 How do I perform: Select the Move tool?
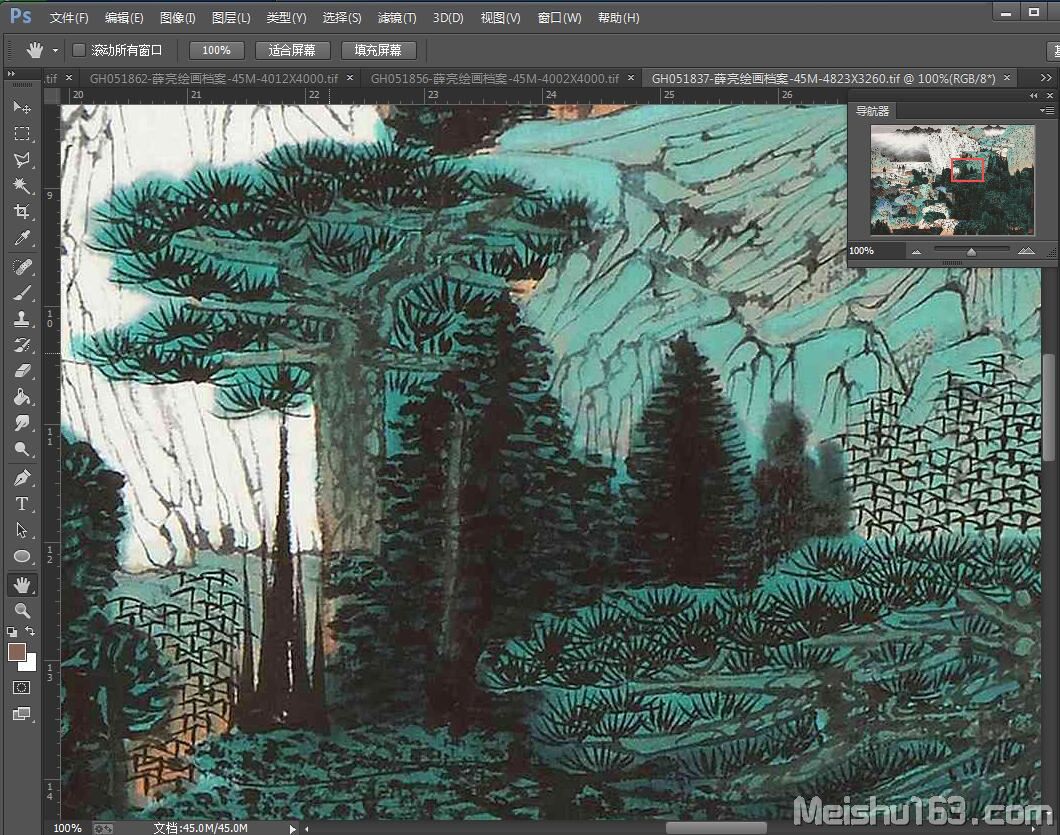[x=22, y=108]
